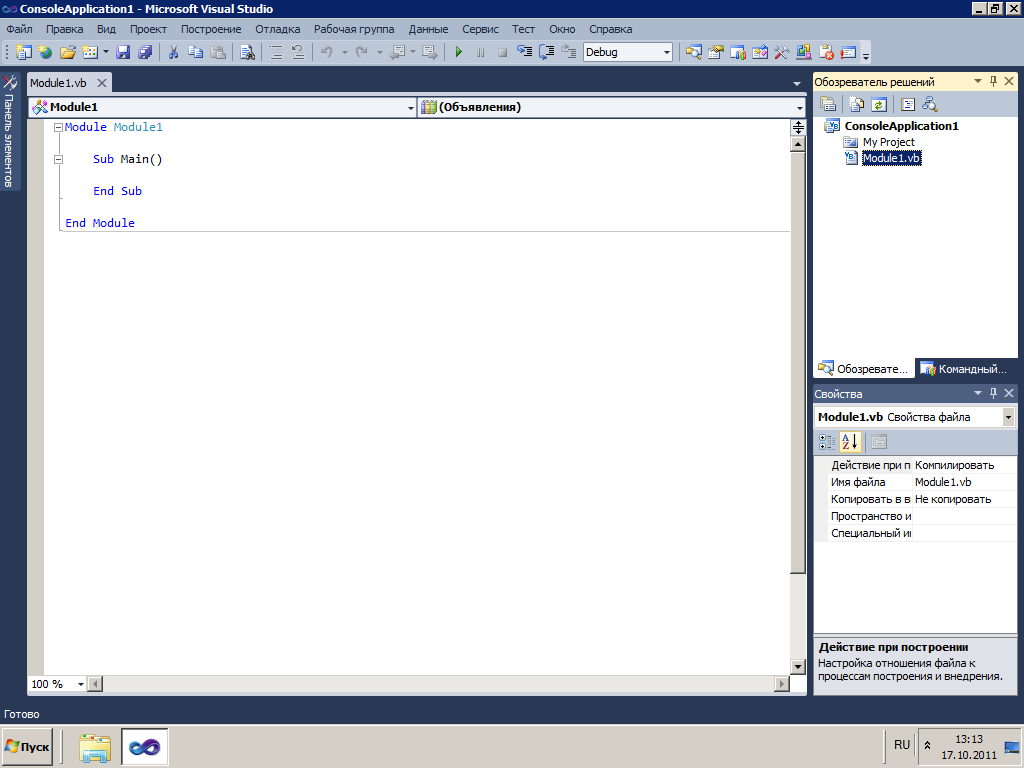Click the View Class Diagram icon

(x=930, y=104)
